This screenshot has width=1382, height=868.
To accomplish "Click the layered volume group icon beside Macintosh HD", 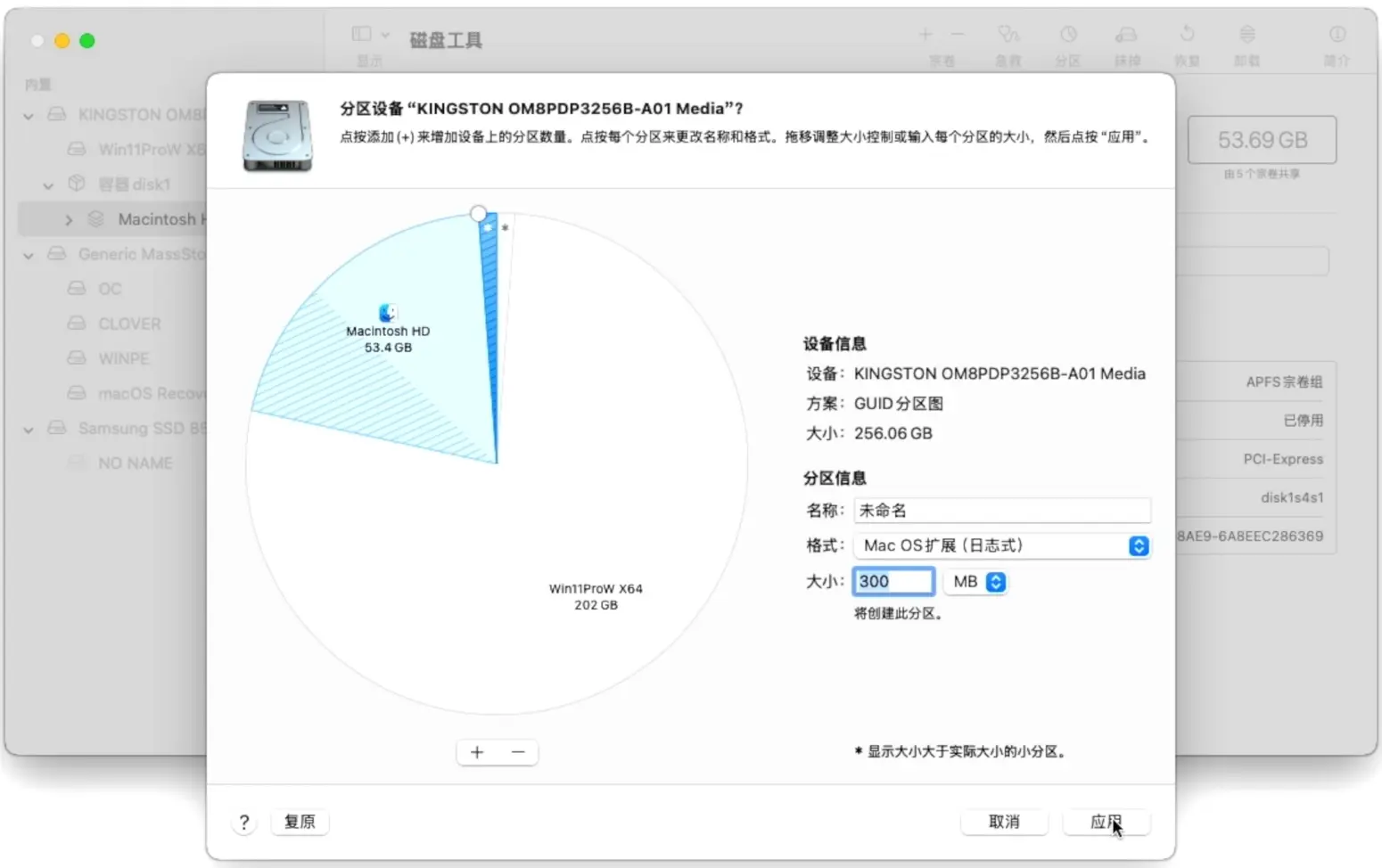I will pyautogui.click(x=96, y=218).
